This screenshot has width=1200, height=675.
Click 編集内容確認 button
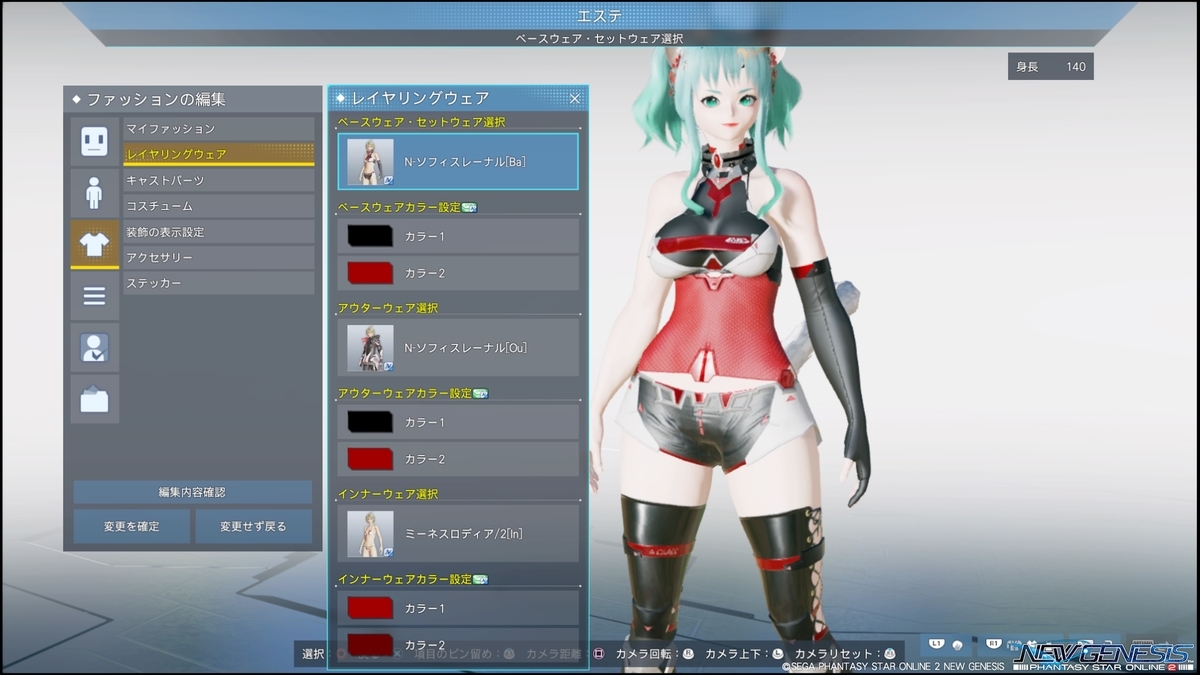tap(192, 492)
